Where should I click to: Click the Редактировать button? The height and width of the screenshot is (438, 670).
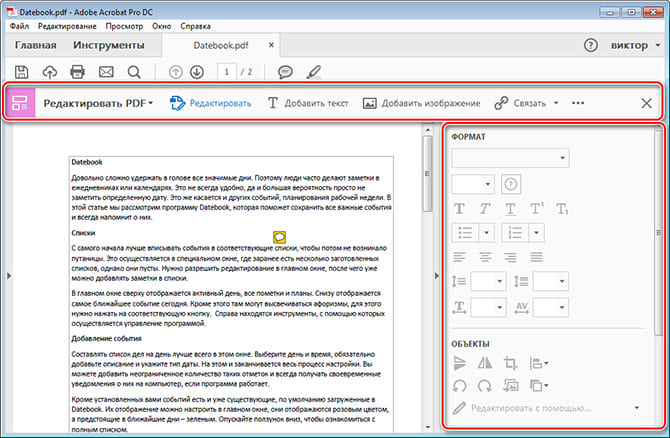pos(210,103)
